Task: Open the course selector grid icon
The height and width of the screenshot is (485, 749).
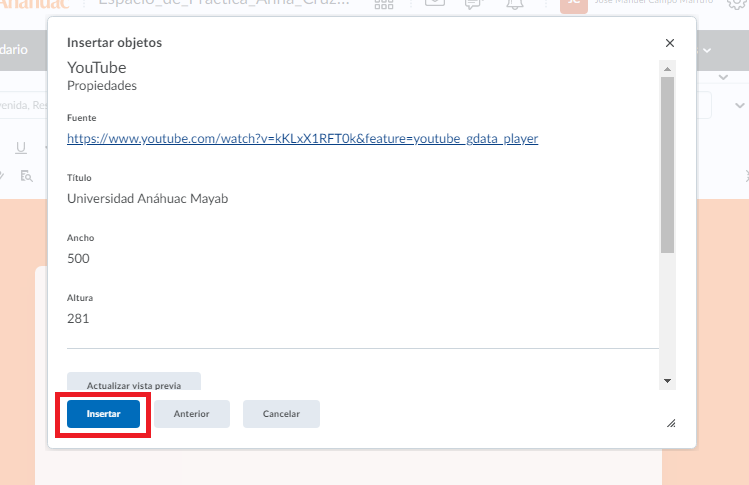Action: click(383, 4)
